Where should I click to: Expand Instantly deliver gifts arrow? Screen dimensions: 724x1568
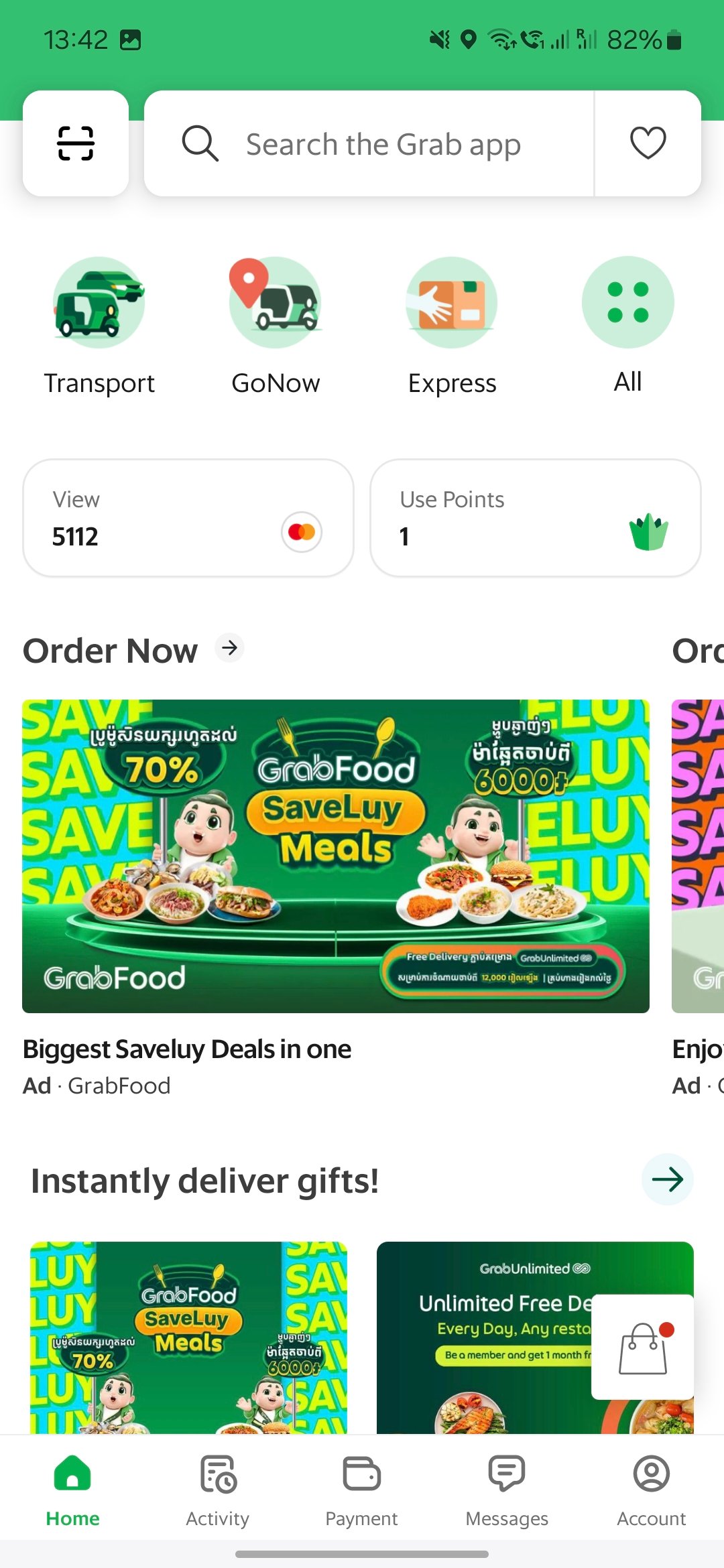point(667,1179)
